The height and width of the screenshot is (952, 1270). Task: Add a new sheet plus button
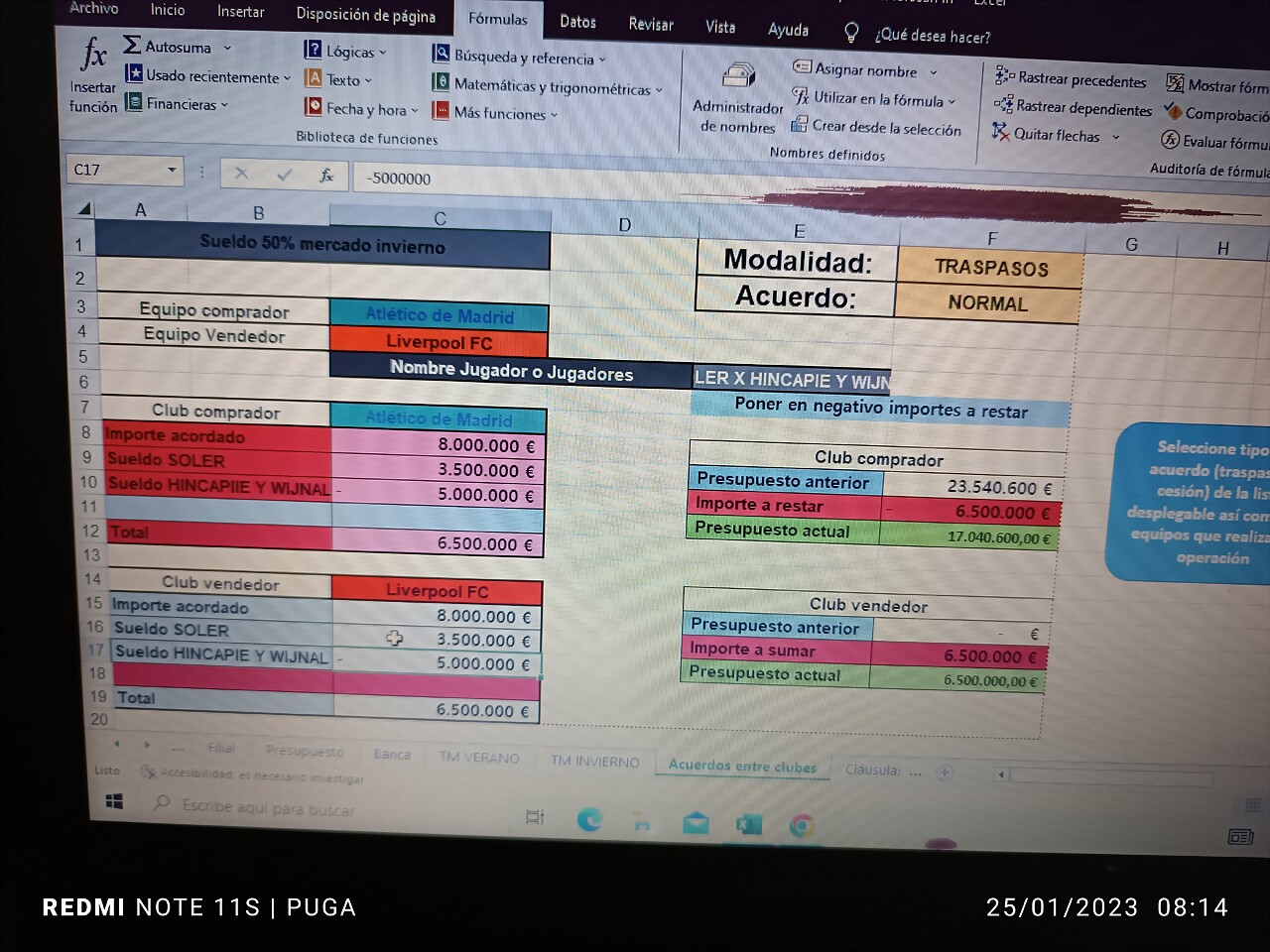point(945,771)
